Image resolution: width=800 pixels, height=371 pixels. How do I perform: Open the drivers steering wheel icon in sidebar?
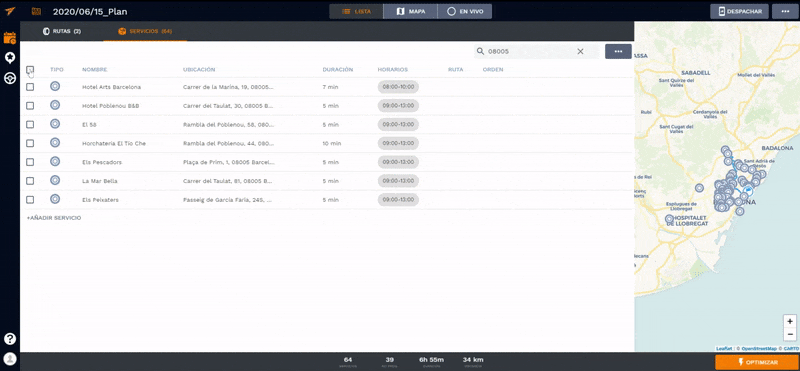(10, 78)
